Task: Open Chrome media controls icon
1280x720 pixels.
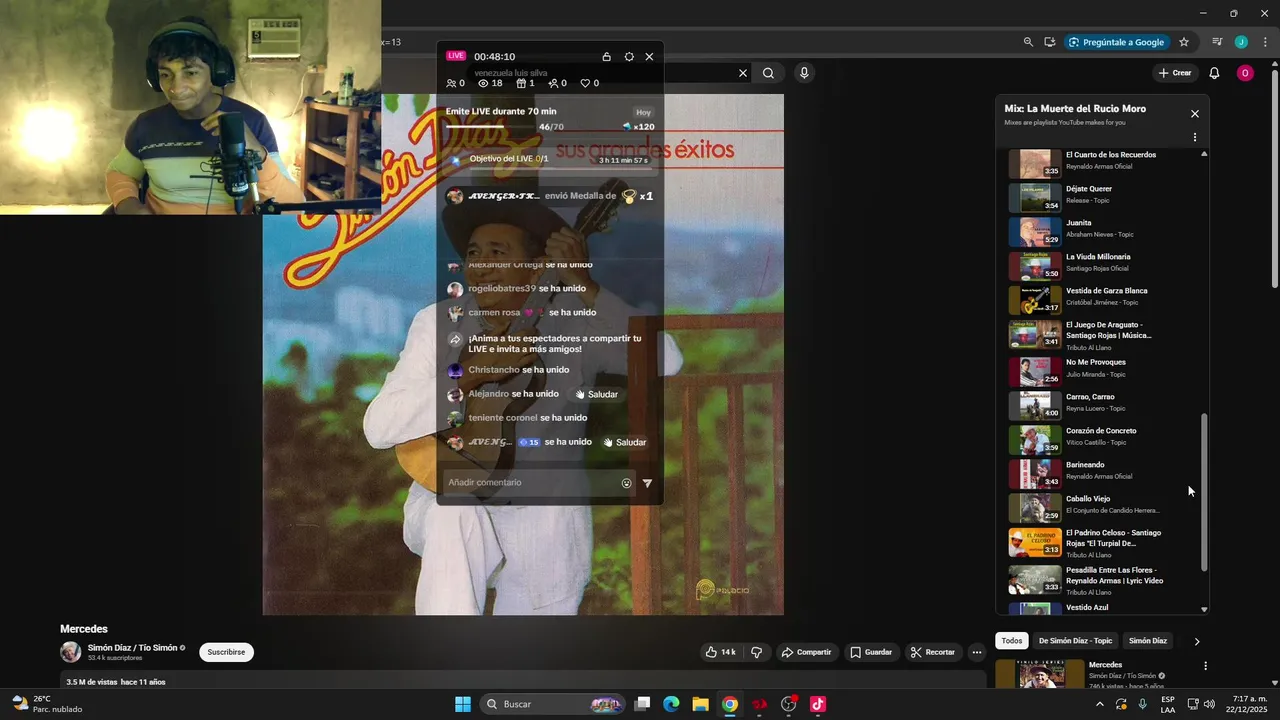Action: click(x=1217, y=42)
